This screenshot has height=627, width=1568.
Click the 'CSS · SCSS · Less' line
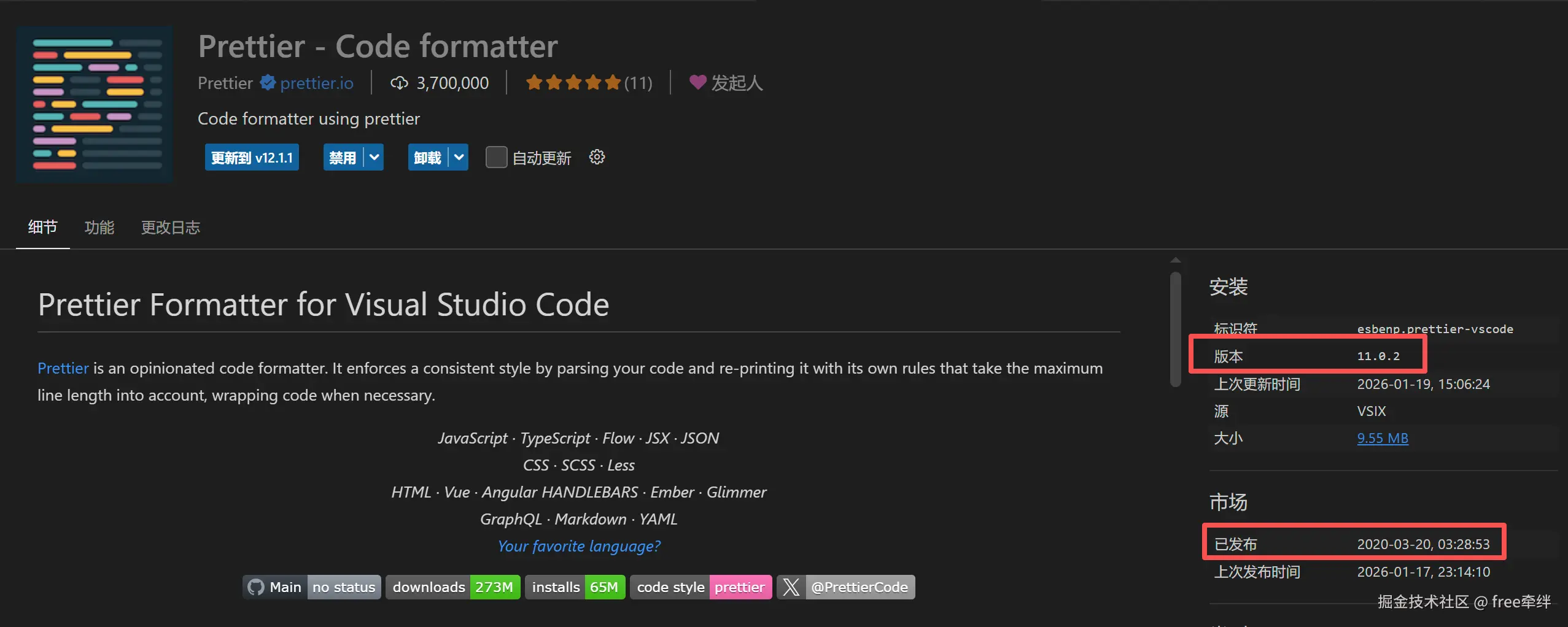click(x=578, y=465)
